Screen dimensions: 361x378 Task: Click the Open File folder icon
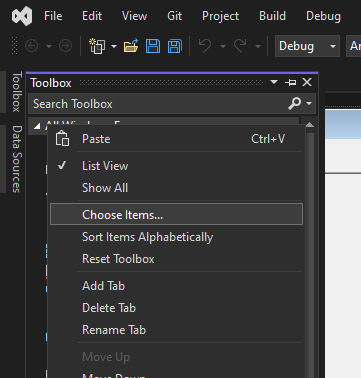tap(131, 46)
